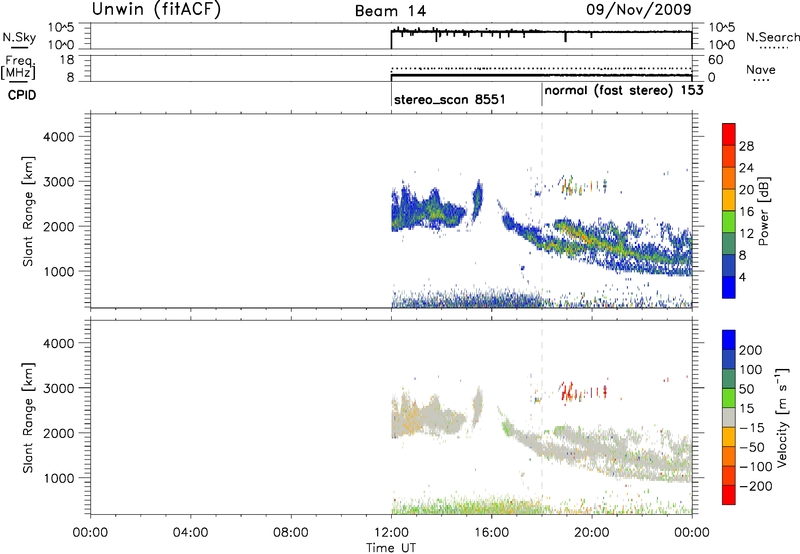
Task: Click the 'Unwin (fitACF)' title text
Action: tap(156, 9)
